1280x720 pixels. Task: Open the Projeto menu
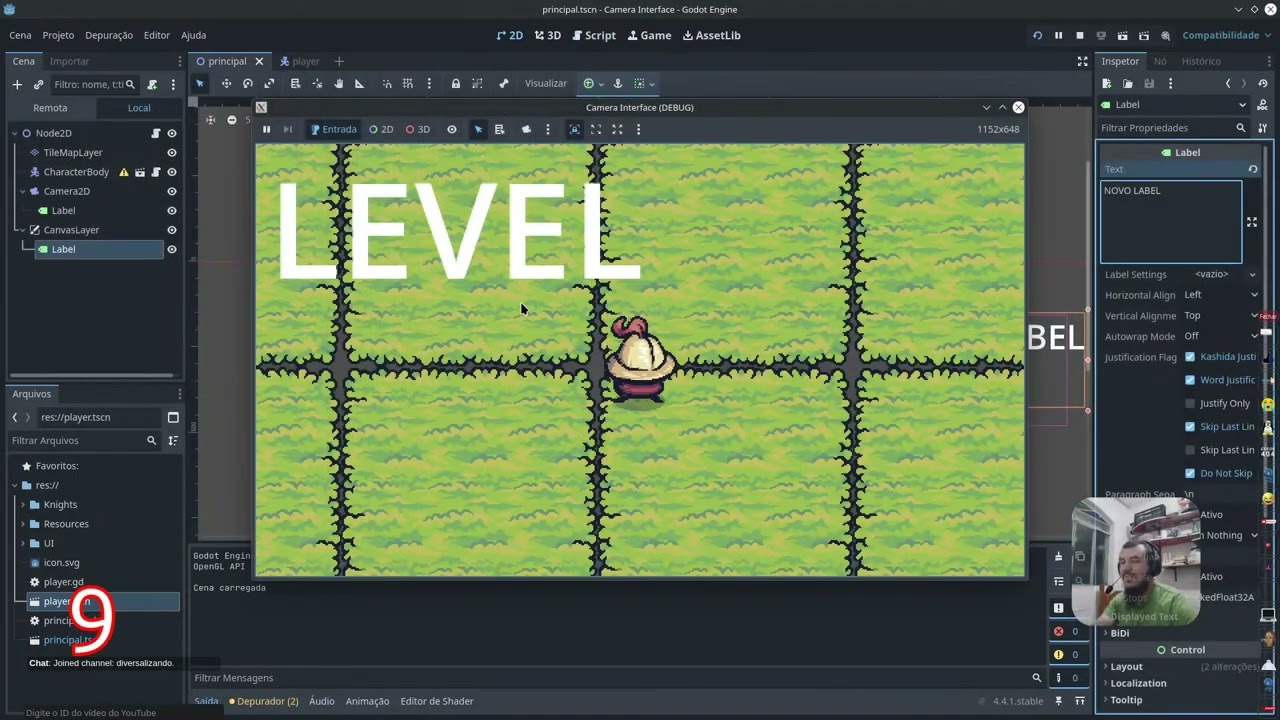point(58,35)
